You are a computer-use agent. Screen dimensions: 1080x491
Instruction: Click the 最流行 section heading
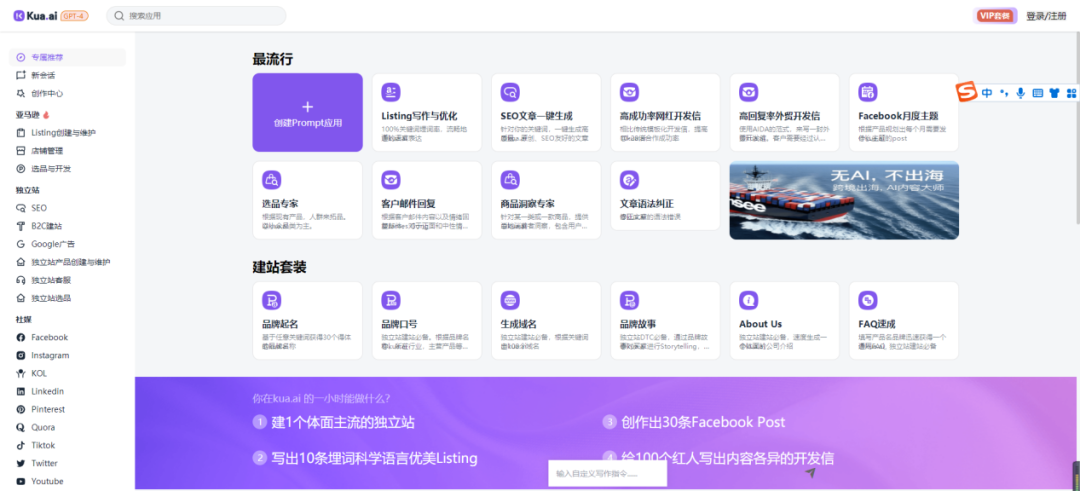tap(273, 59)
